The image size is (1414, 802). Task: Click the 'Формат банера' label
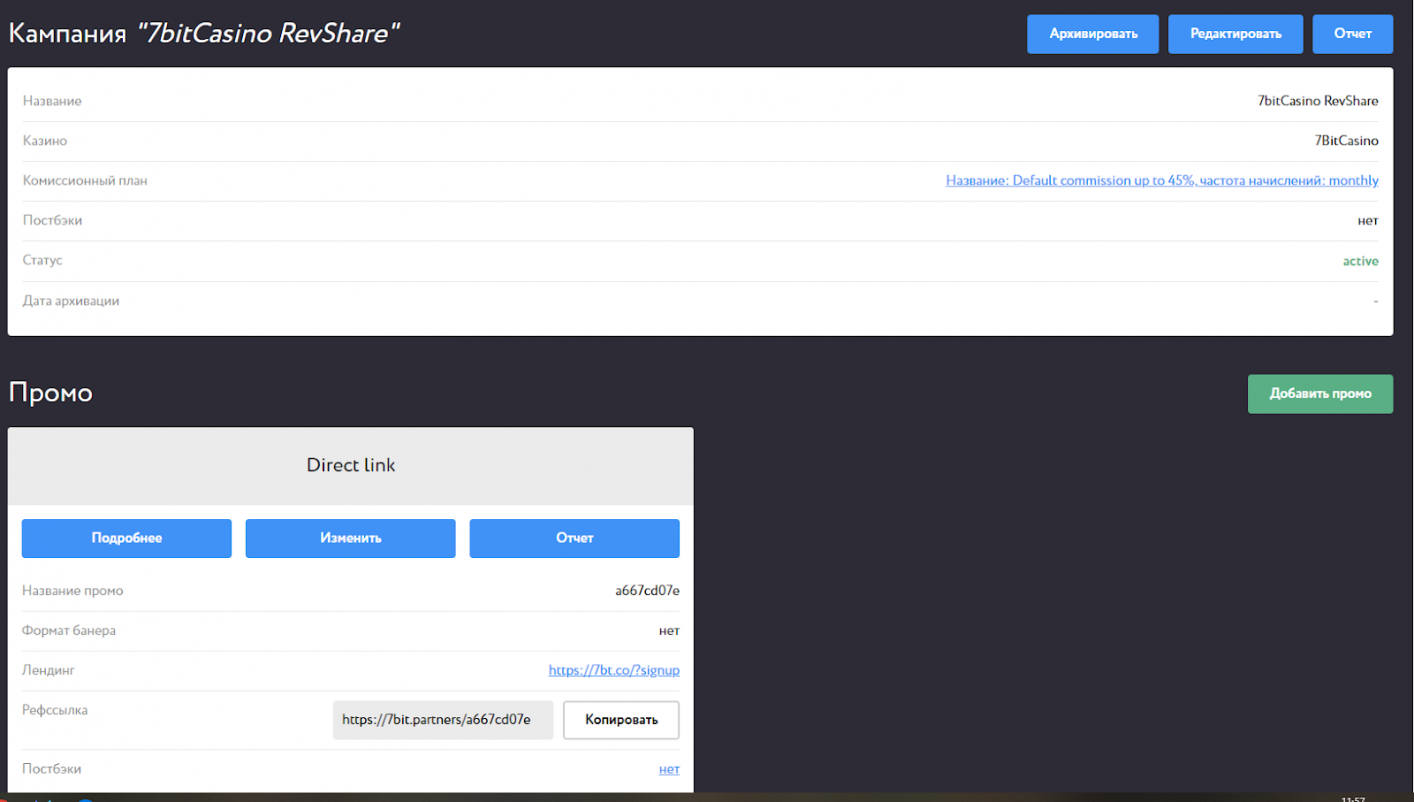click(x=69, y=631)
